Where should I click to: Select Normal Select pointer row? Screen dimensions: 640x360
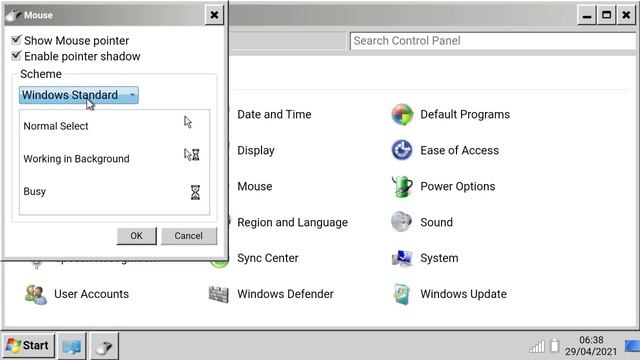point(114,126)
